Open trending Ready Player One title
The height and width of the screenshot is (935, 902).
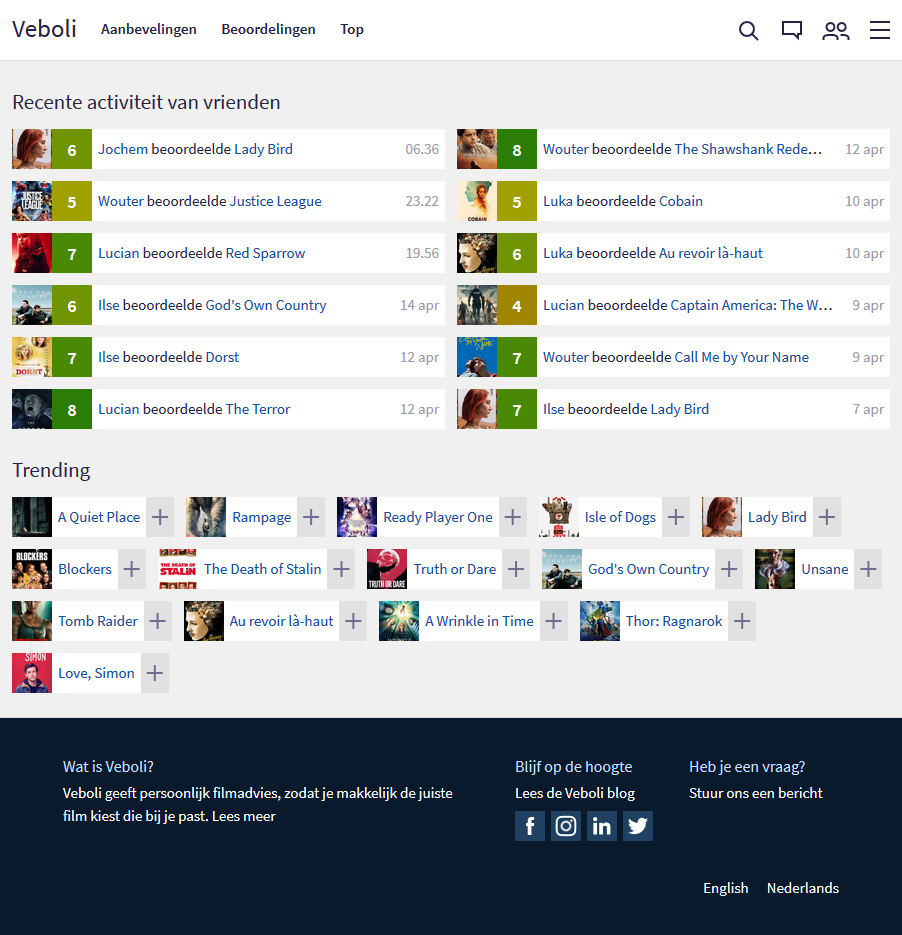coord(438,517)
